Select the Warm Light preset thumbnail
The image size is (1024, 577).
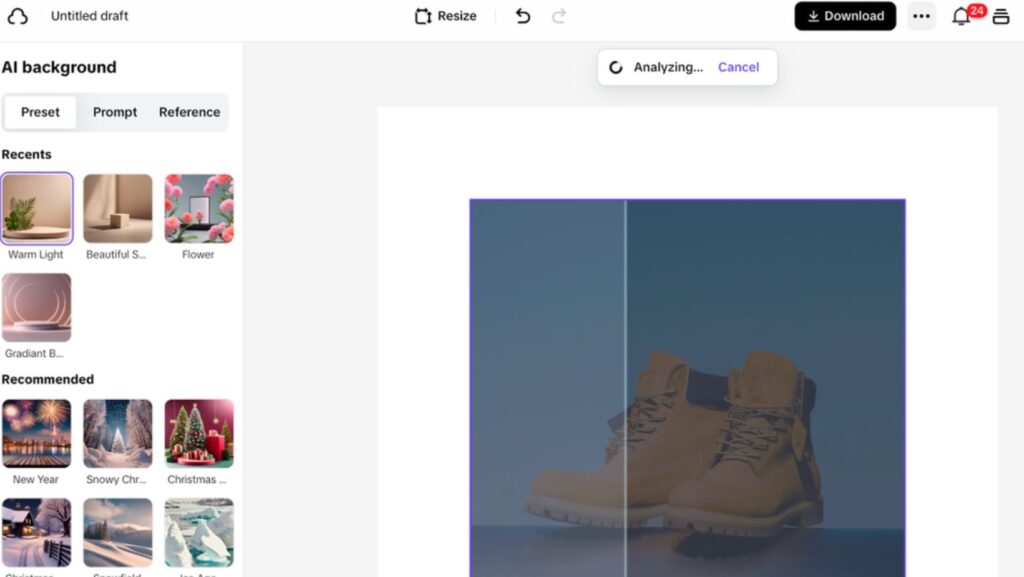tap(37, 209)
